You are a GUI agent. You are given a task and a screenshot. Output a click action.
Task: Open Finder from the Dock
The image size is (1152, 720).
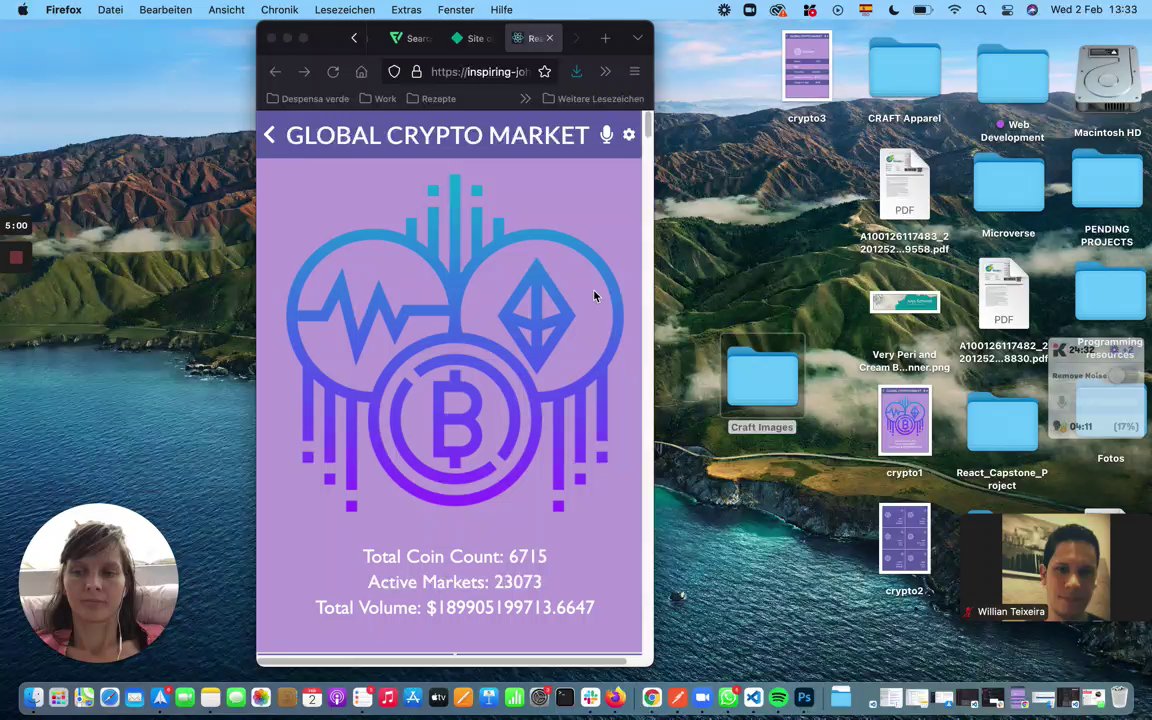point(34,696)
